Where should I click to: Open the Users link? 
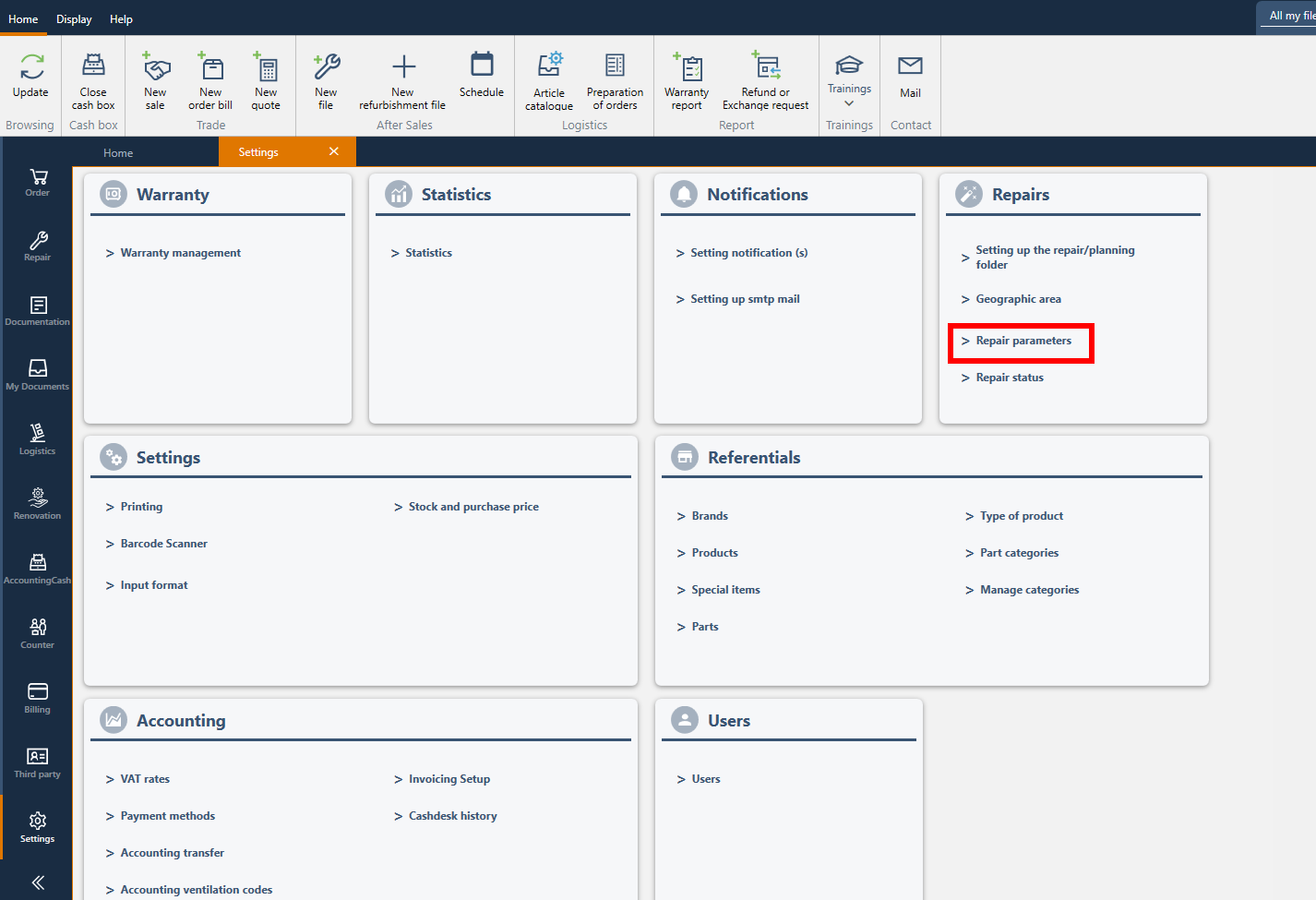705,779
